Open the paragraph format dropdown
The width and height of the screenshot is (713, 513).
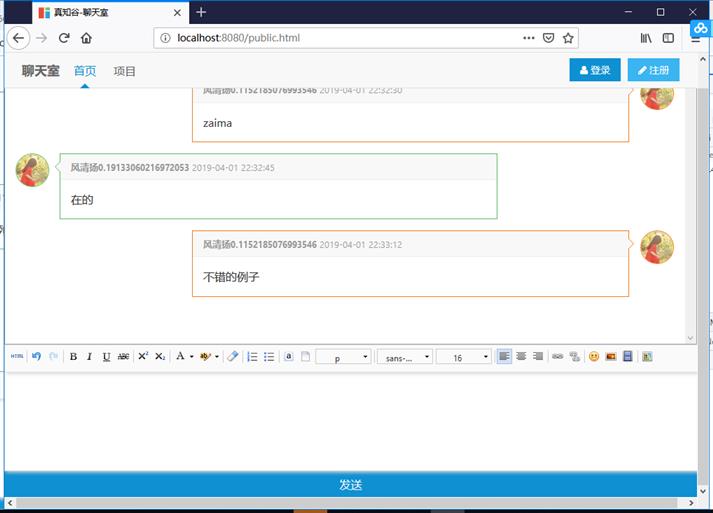coord(343,356)
